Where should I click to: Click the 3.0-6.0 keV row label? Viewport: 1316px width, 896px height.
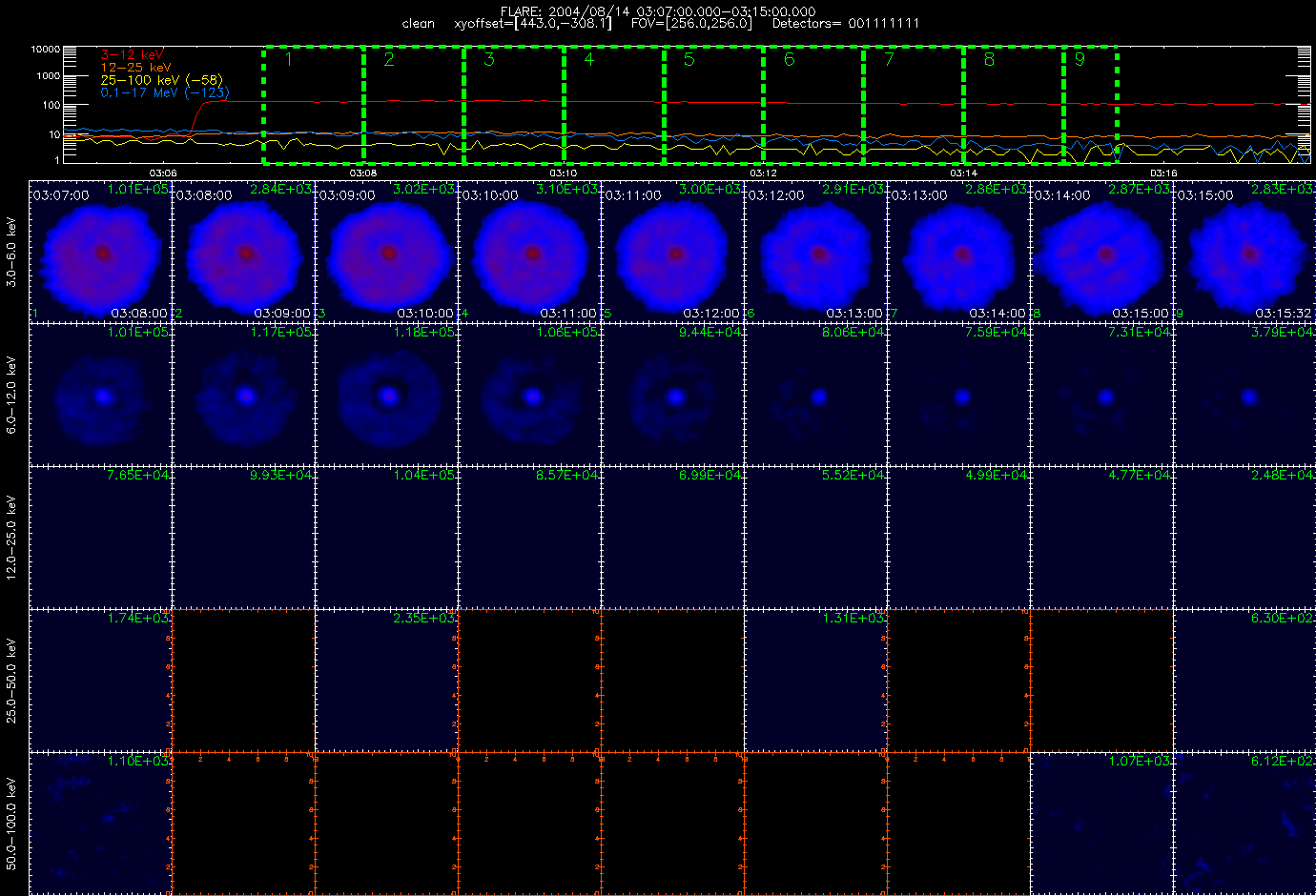click(x=11, y=253)
